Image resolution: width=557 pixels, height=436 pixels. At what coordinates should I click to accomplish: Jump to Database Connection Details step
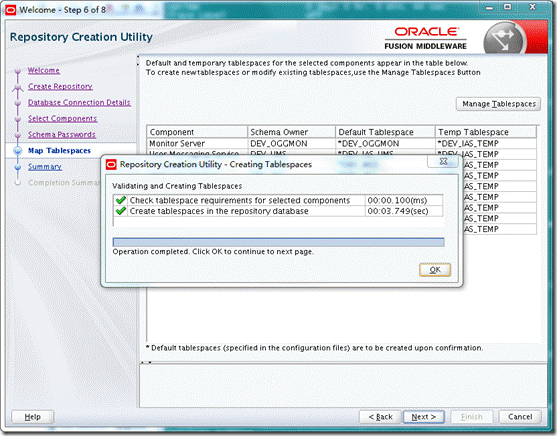(79, 102)
